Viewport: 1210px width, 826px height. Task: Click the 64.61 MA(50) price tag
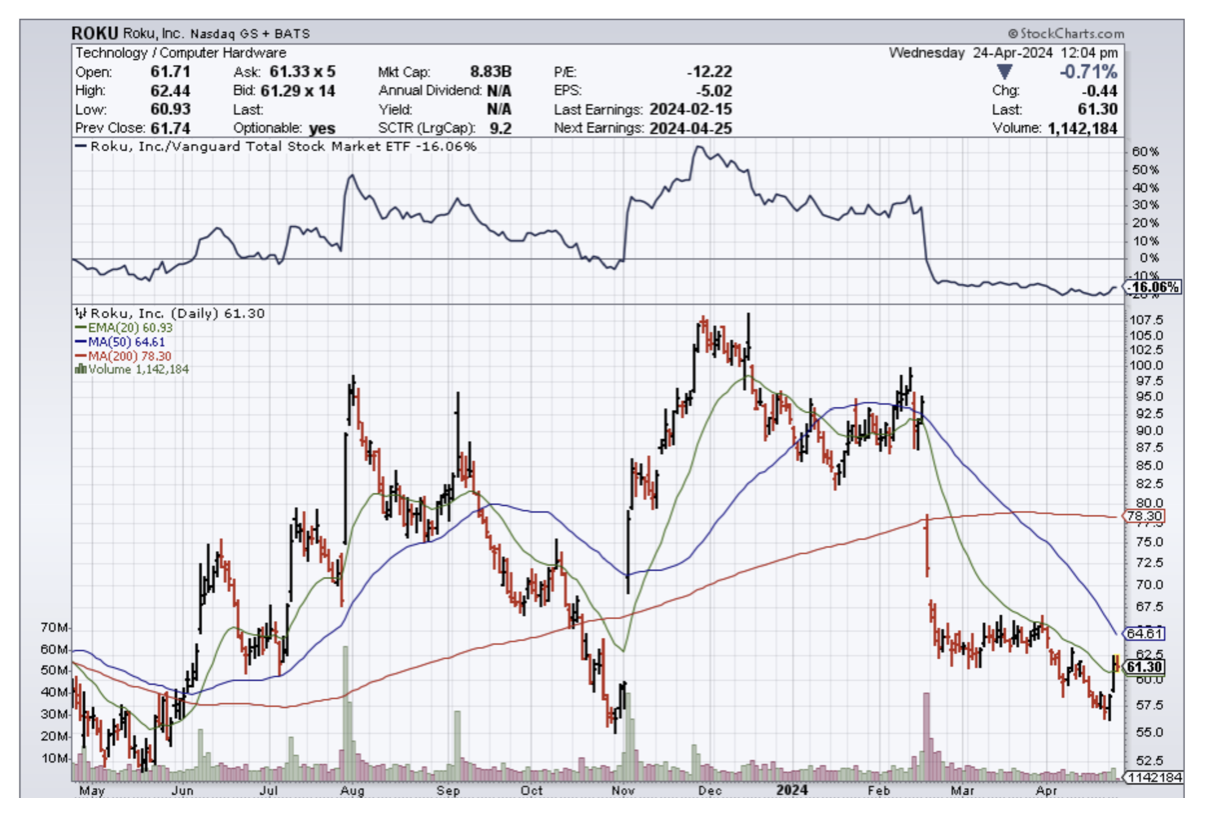point(1140,633)
